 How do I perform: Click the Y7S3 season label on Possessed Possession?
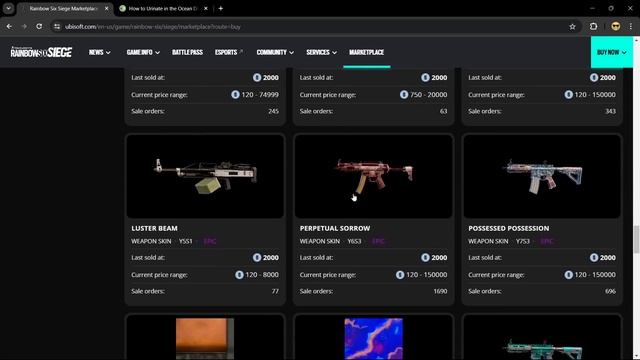(522, 241)
